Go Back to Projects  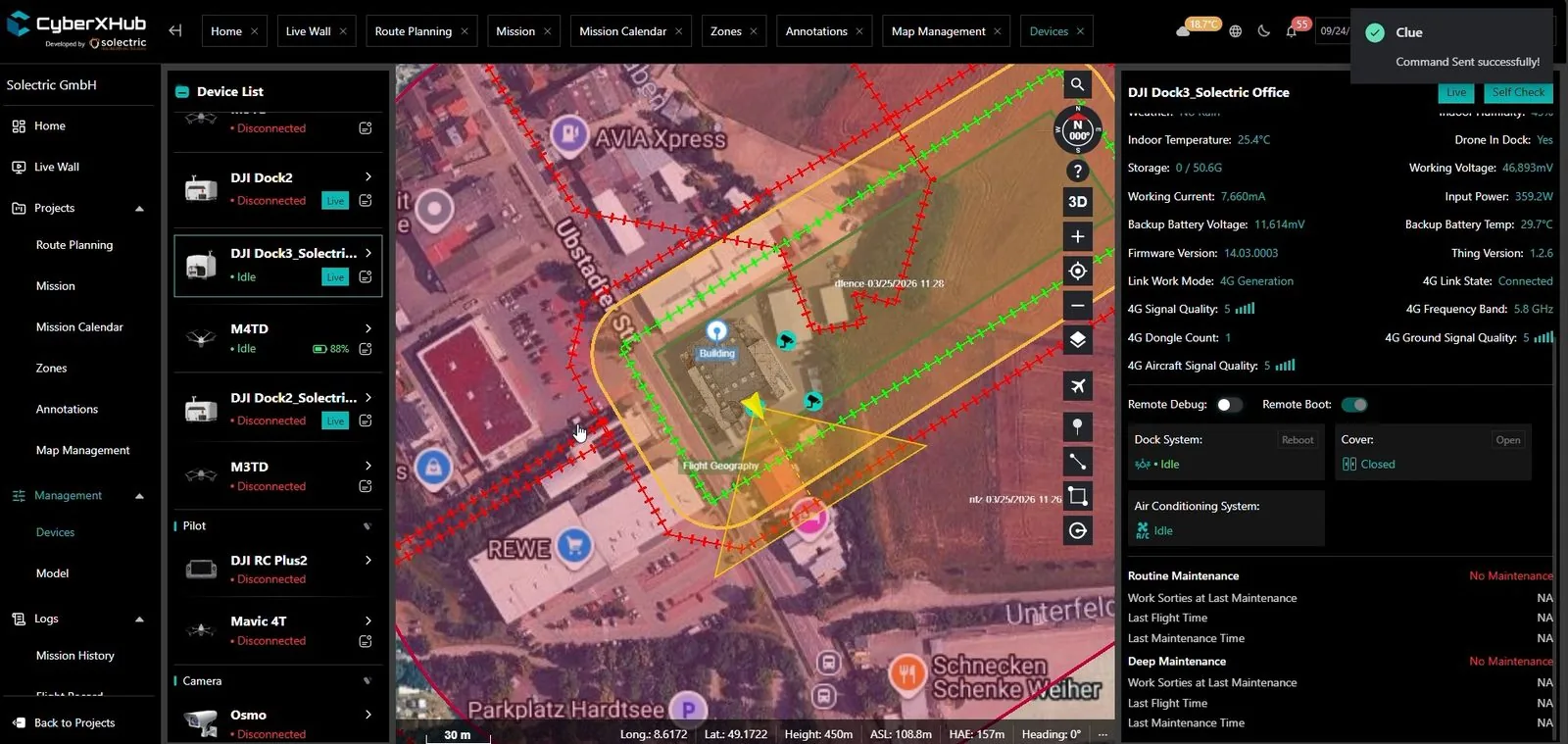click(74, 723)
